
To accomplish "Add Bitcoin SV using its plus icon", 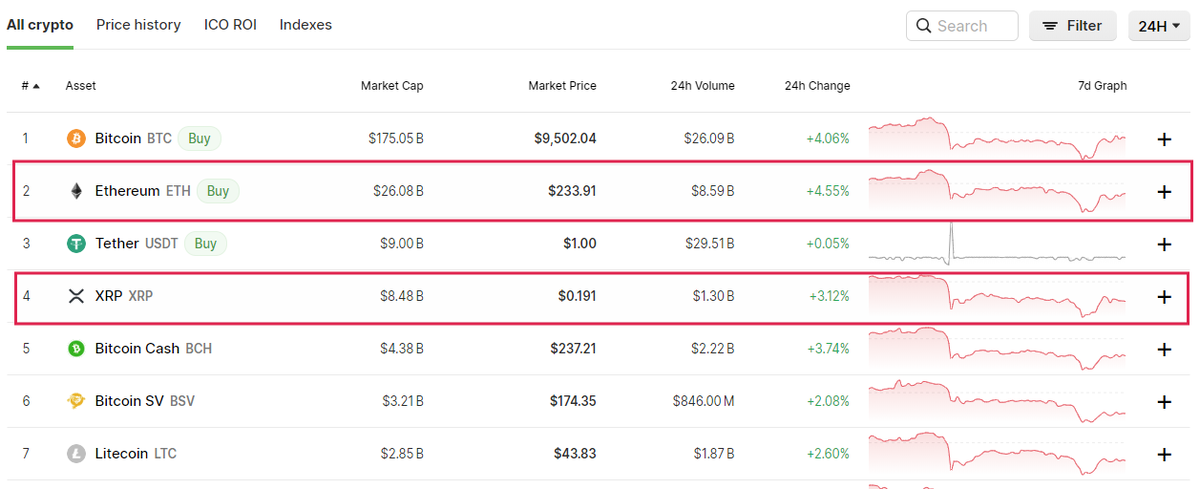I will 1164,401.
